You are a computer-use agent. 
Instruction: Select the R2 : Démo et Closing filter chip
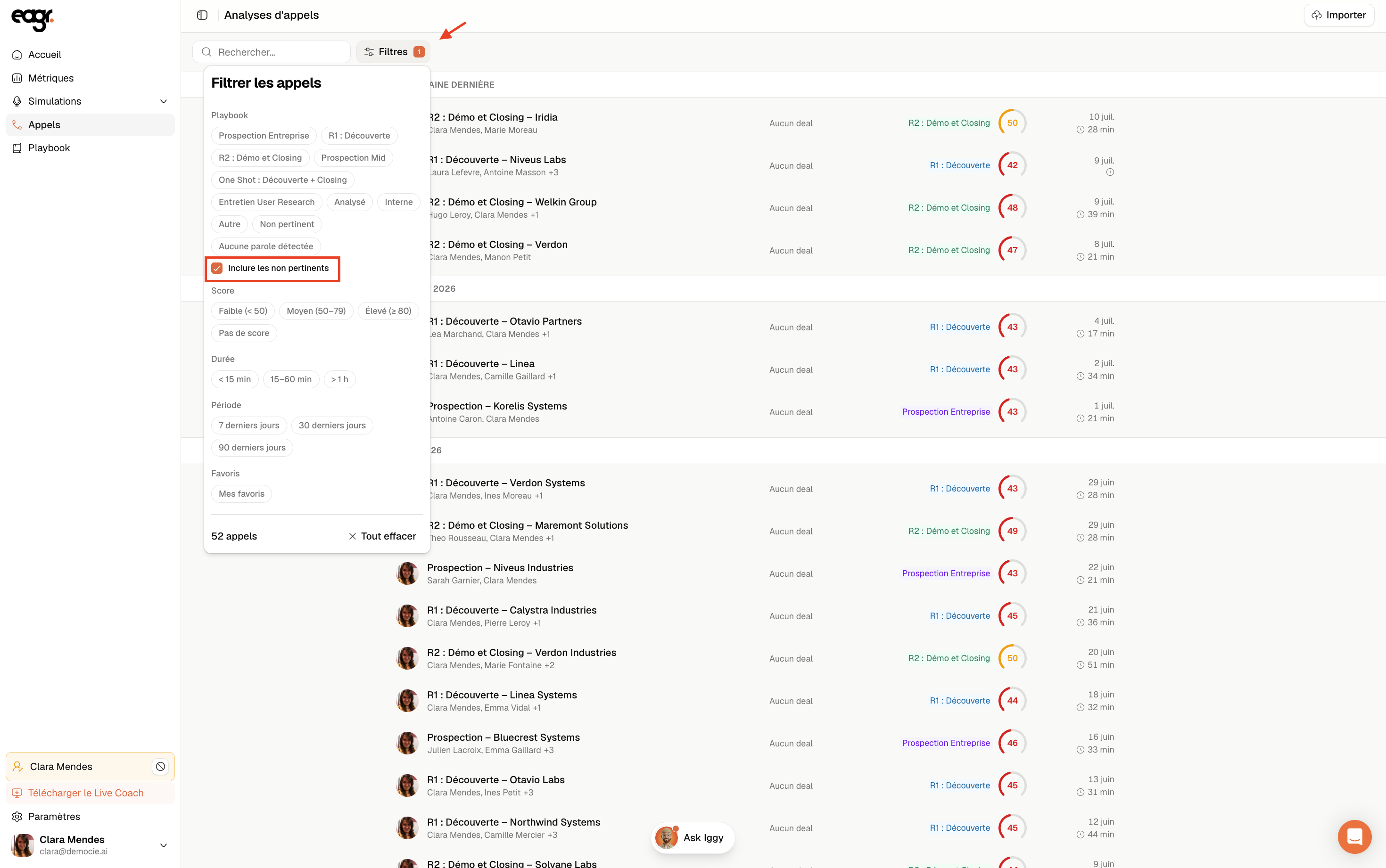tap(260, 158)
